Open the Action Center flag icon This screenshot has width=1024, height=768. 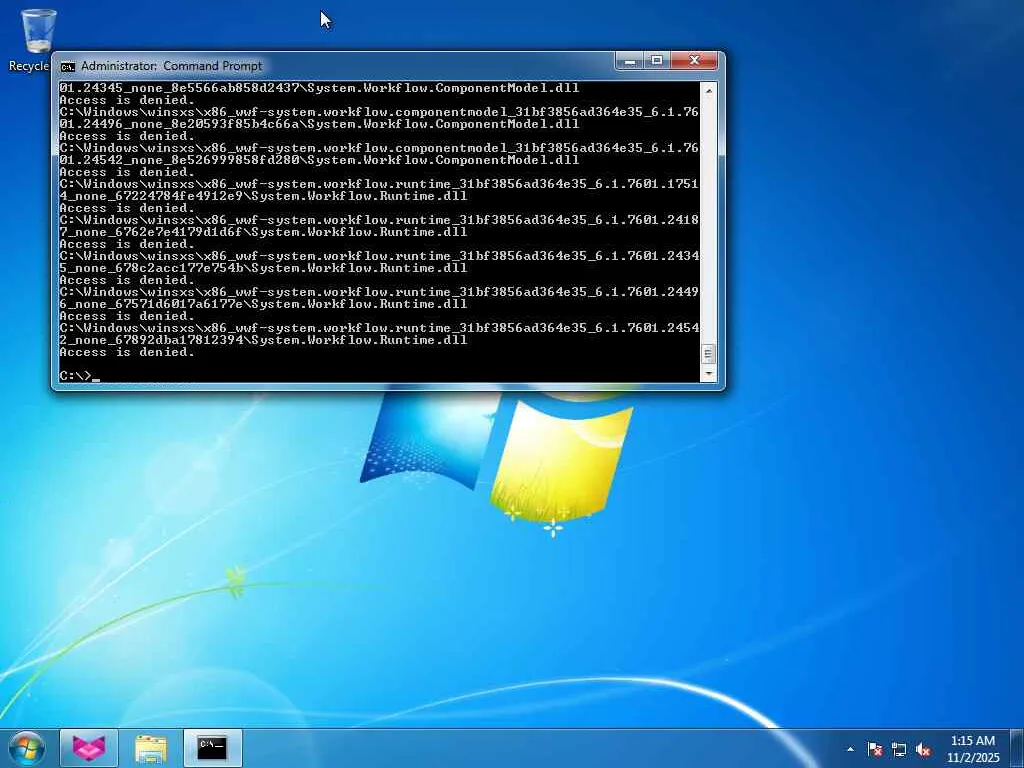tap(875, 749)
